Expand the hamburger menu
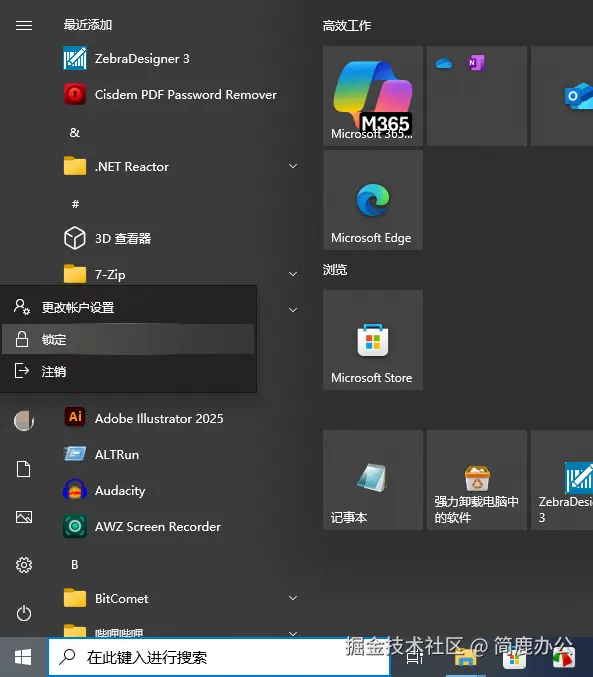593x677 pixels. (x=24, y=25)
